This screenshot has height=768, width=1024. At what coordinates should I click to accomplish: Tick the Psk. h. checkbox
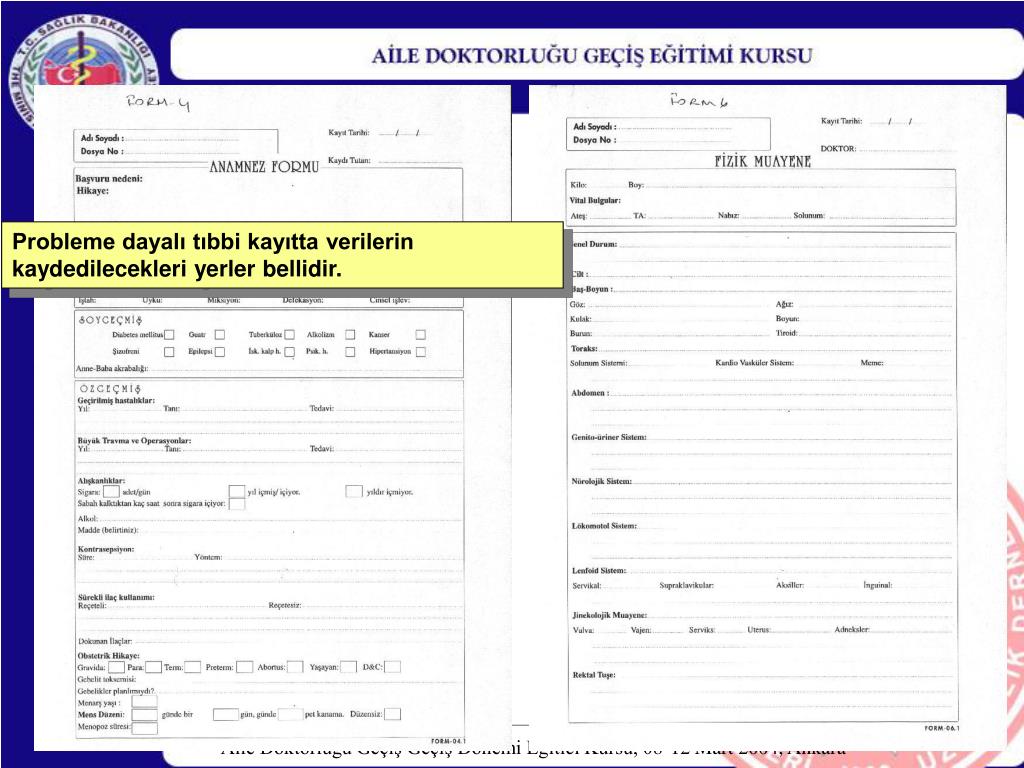pyautogui.click(x=351, y=352)
